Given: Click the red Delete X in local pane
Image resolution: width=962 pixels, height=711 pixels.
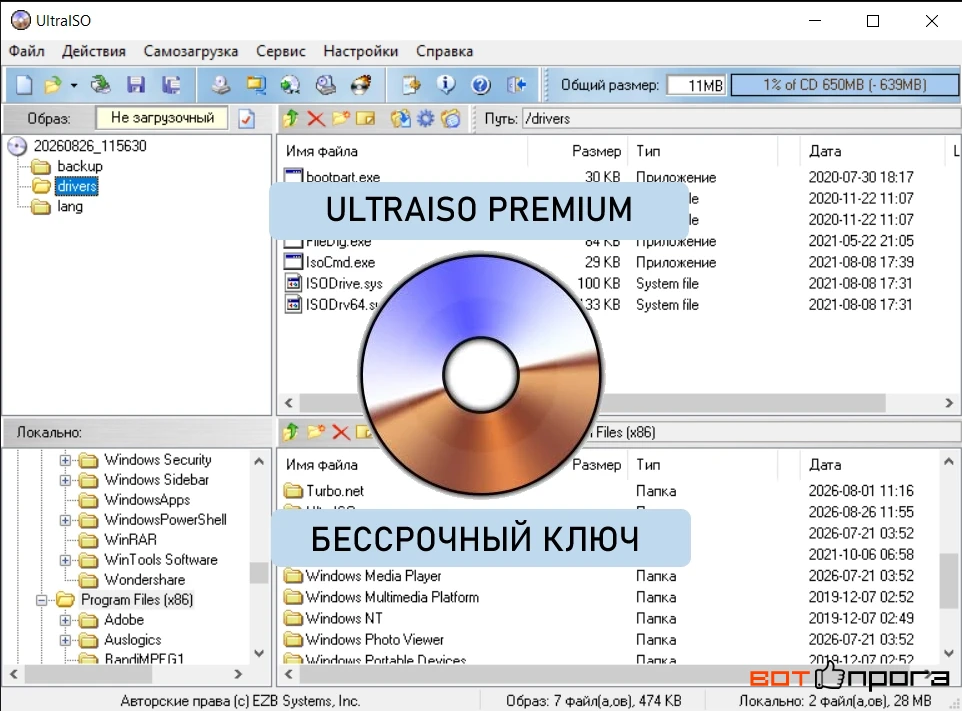Looking at the screenshot, I should click(x=341, y=432).
